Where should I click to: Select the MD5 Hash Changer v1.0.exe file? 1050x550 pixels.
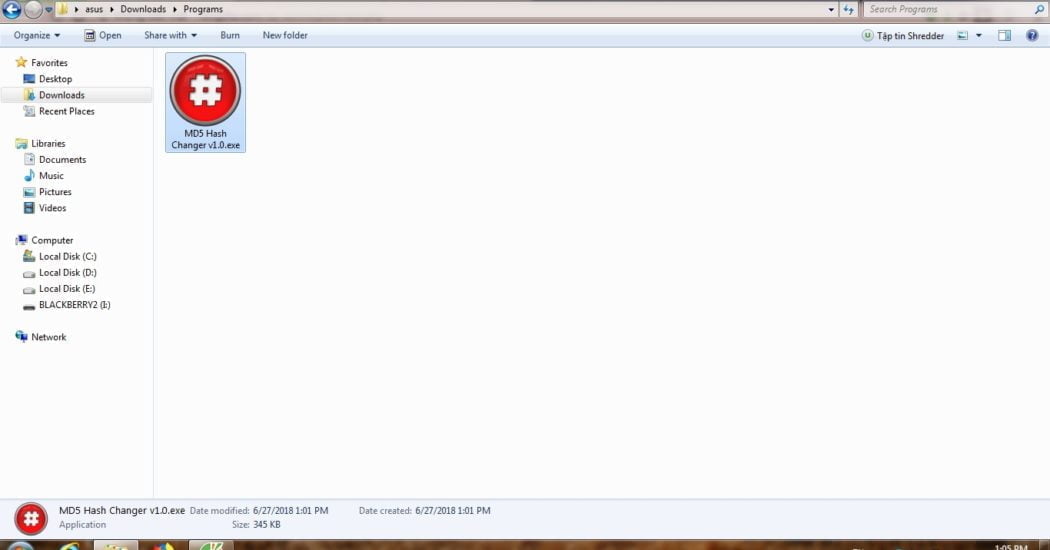[x=206, y=102]
